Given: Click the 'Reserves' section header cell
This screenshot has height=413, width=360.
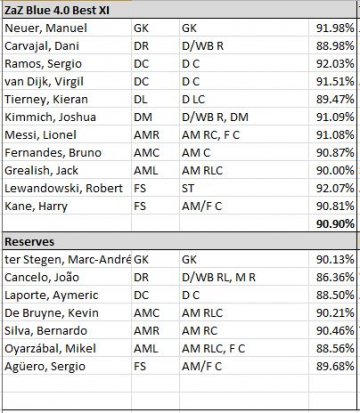Looking at the screenshot, I should (179, 241).
